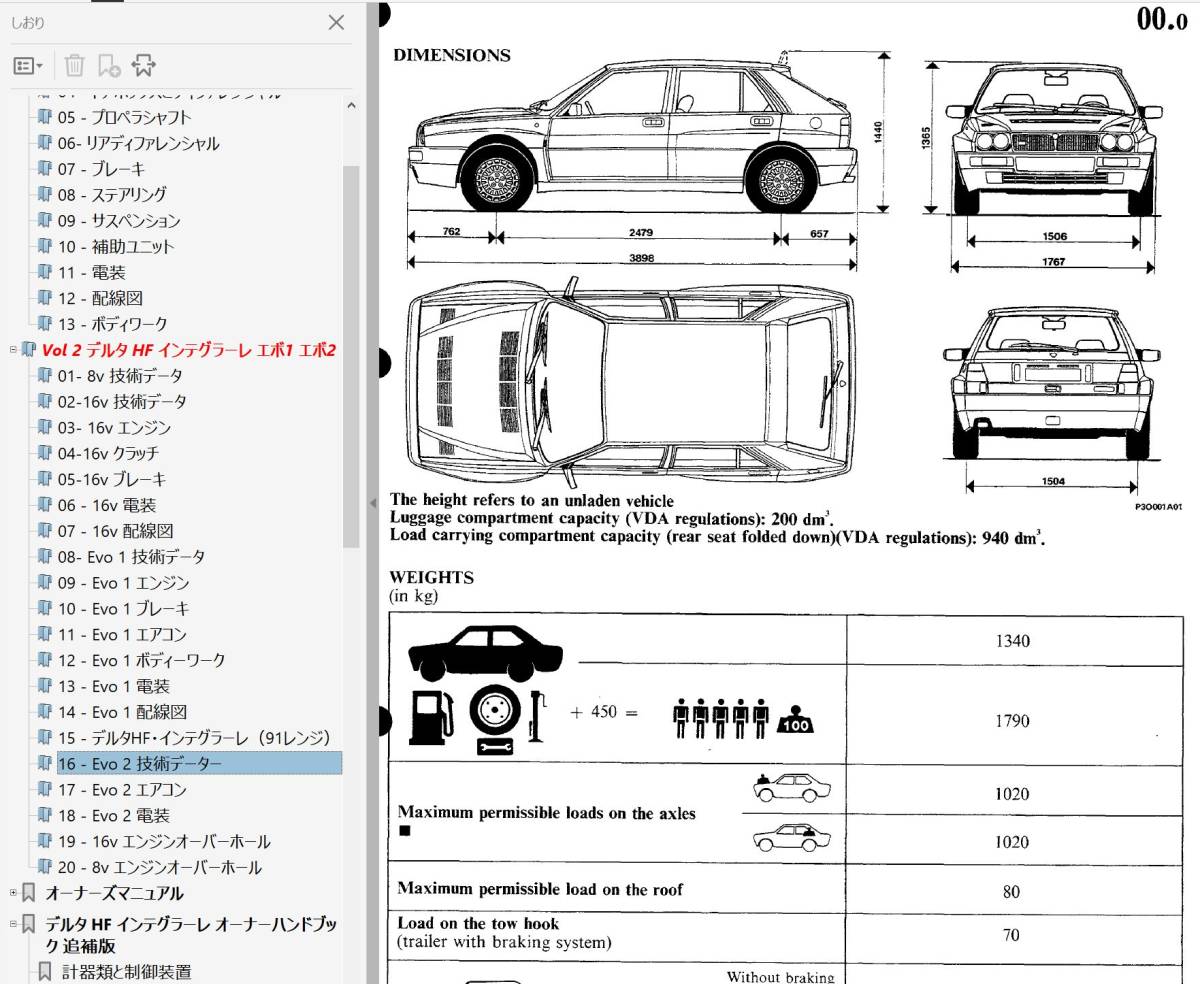Click 'Maximum permissible load on the roof' text
This screenshot has height=984, width=1200.
point(541,889)
